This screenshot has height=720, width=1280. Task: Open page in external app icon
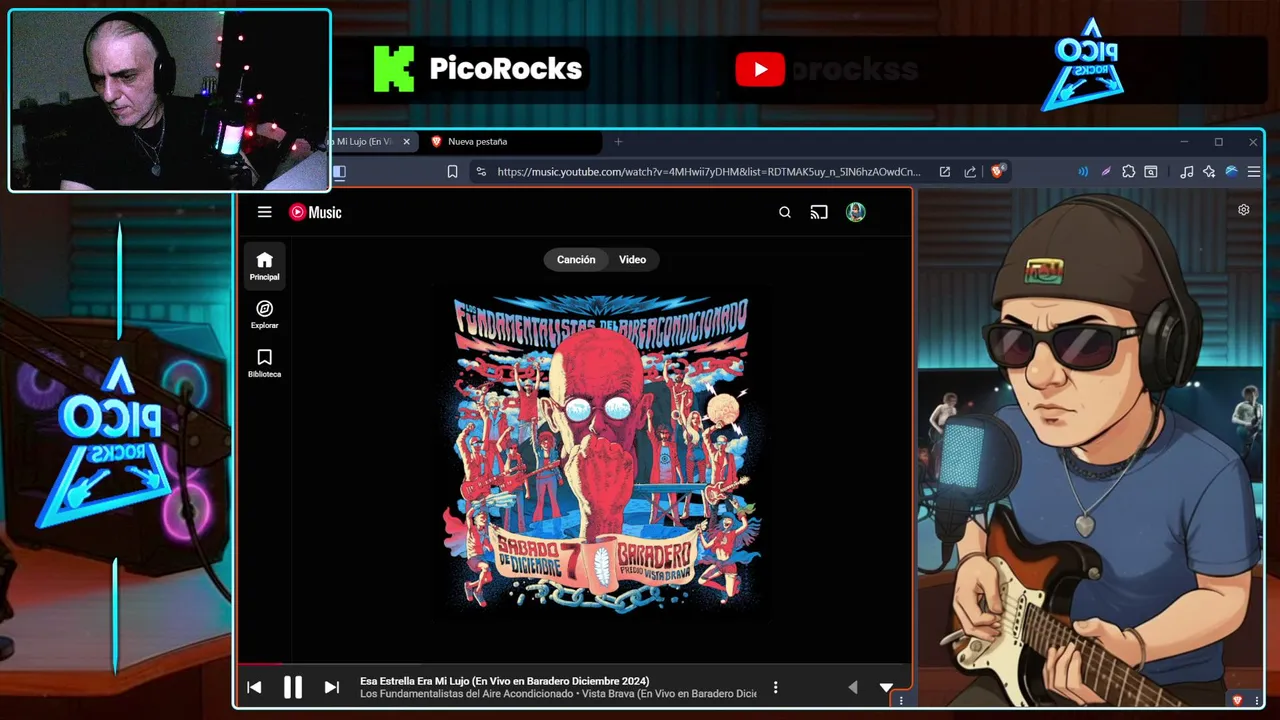(944, 172)
